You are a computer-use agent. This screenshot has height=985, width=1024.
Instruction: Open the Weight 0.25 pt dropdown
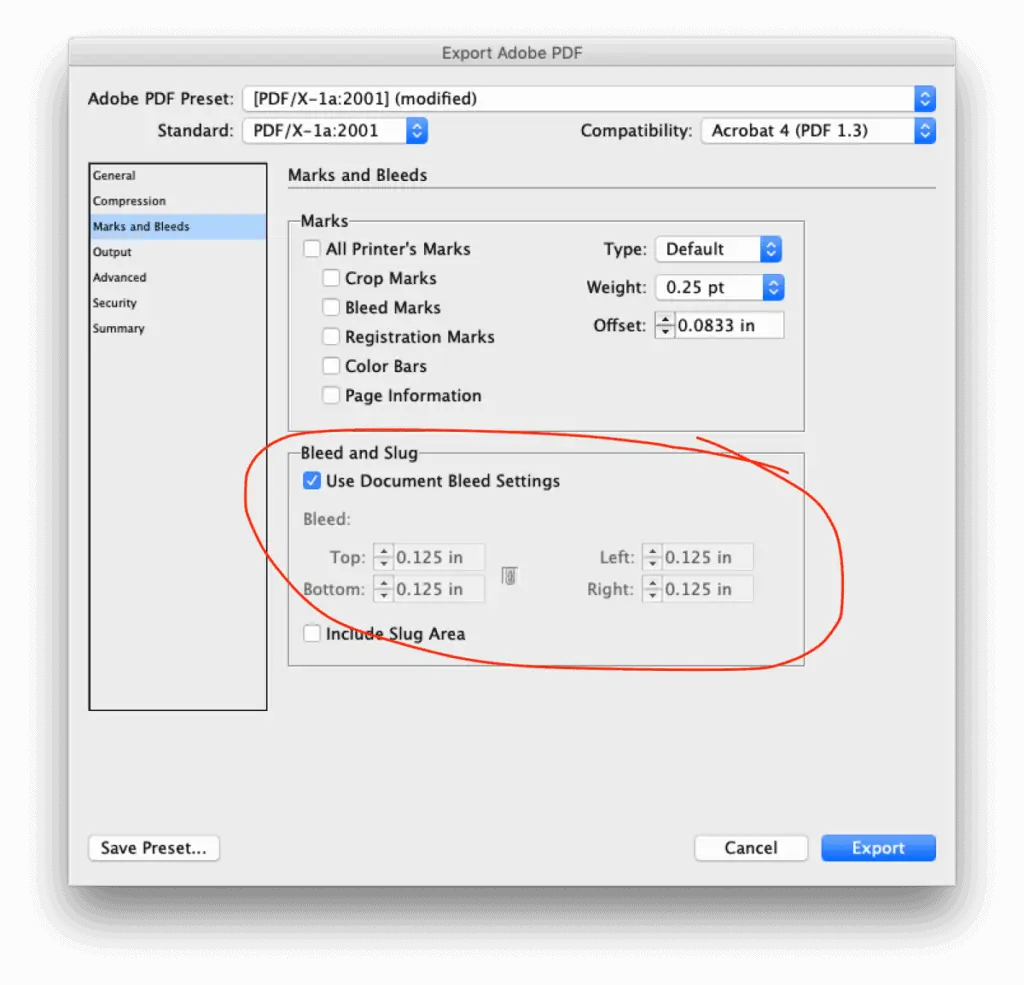[718, 287]
